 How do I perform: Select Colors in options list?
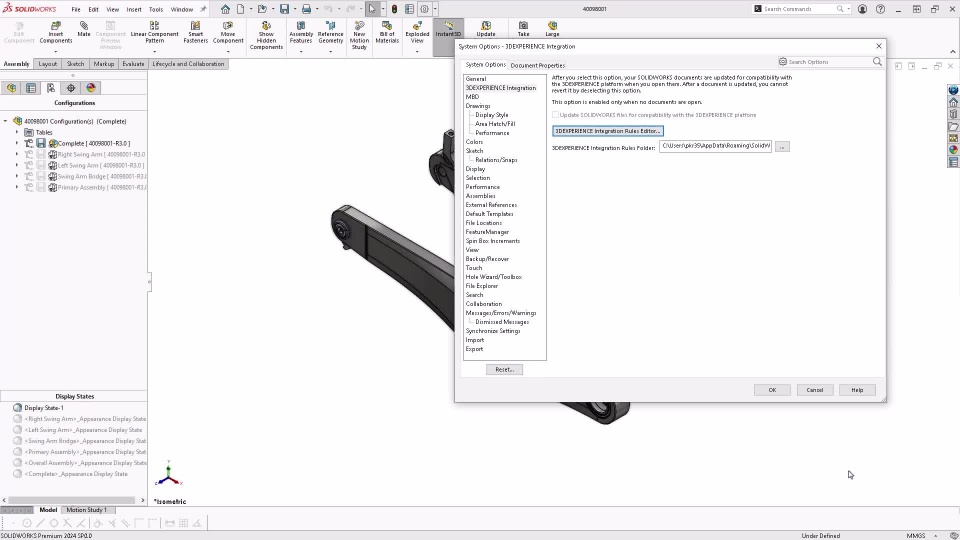coord(474,142)
